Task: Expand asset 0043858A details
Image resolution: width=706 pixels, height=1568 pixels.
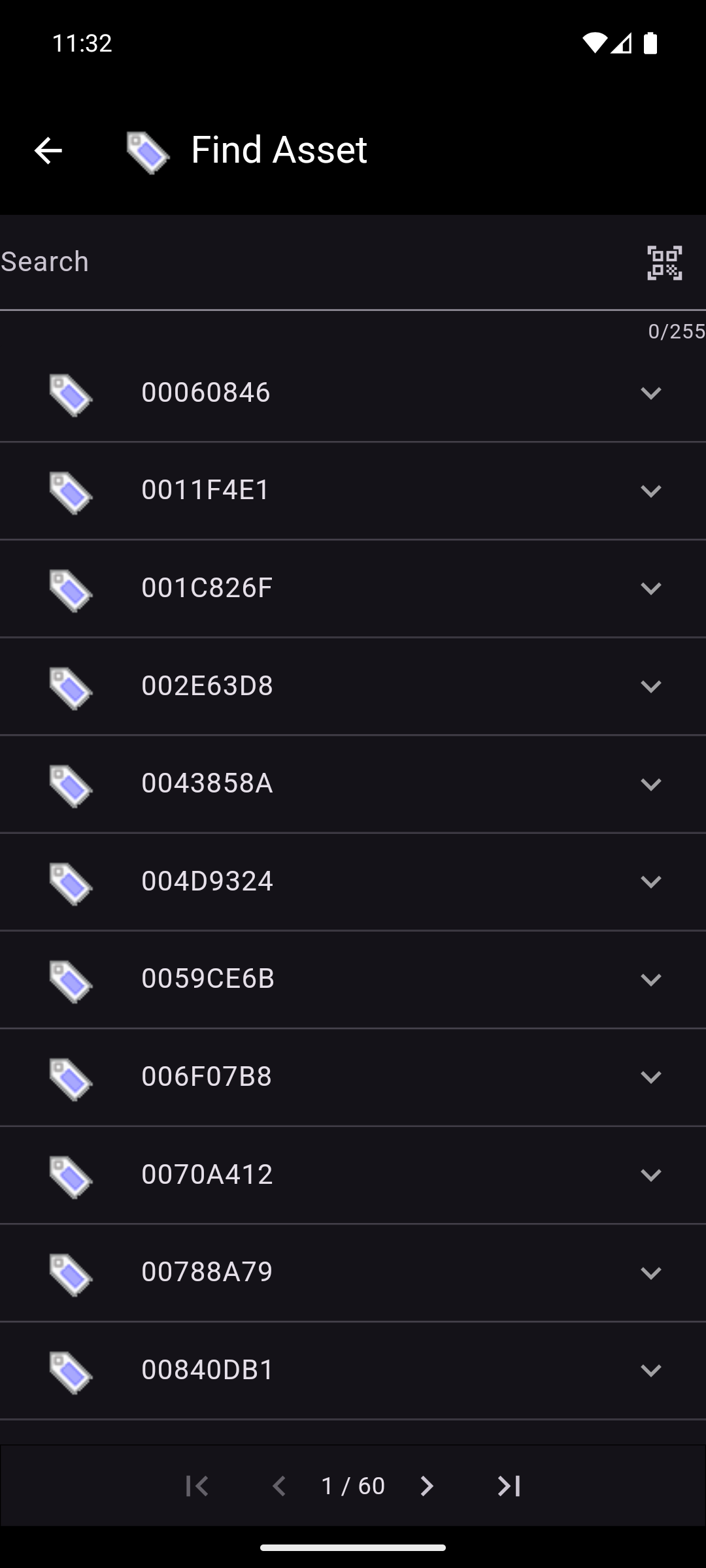Action: (x=650, y=784)
